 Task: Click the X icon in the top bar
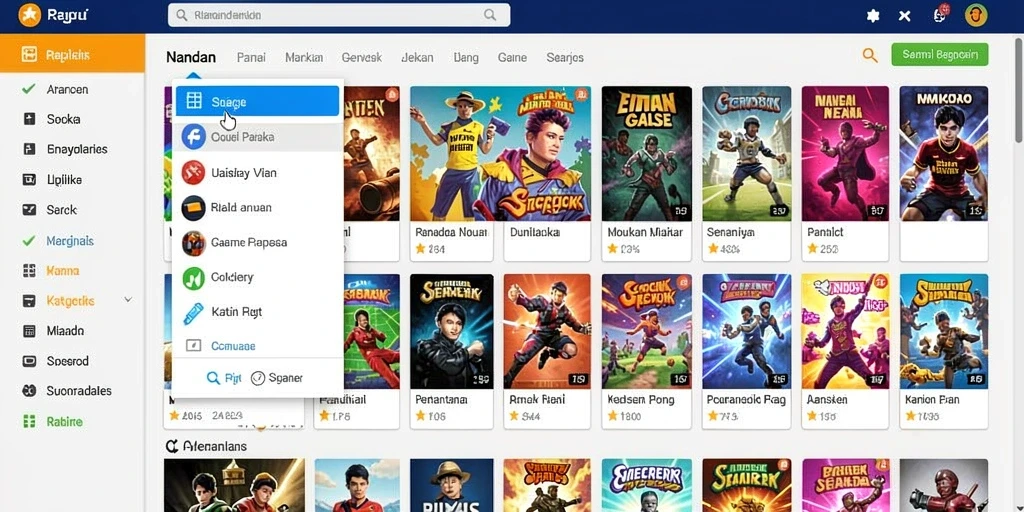(904, 16)
